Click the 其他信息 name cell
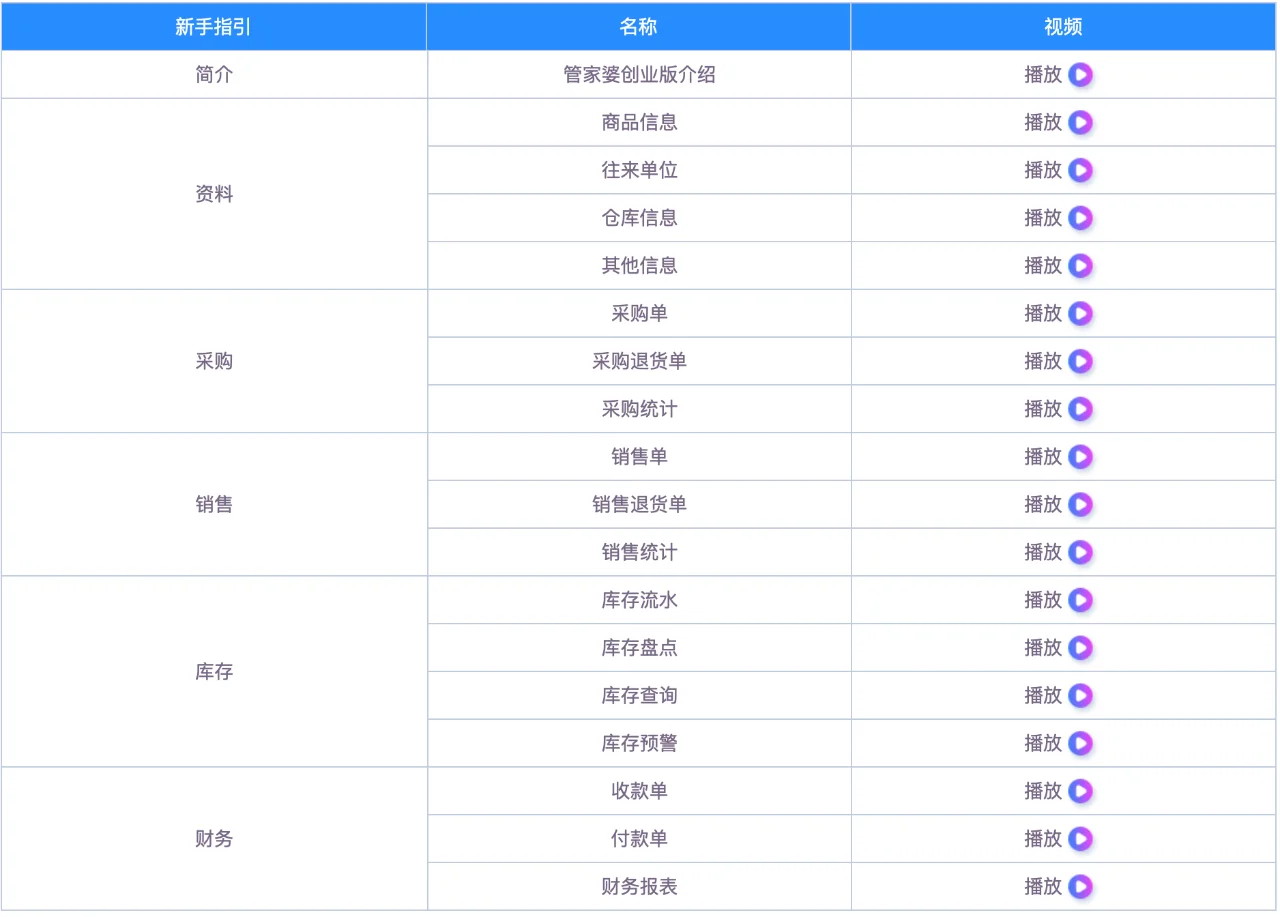This screenshot has height=917, width=1280. 639,266
